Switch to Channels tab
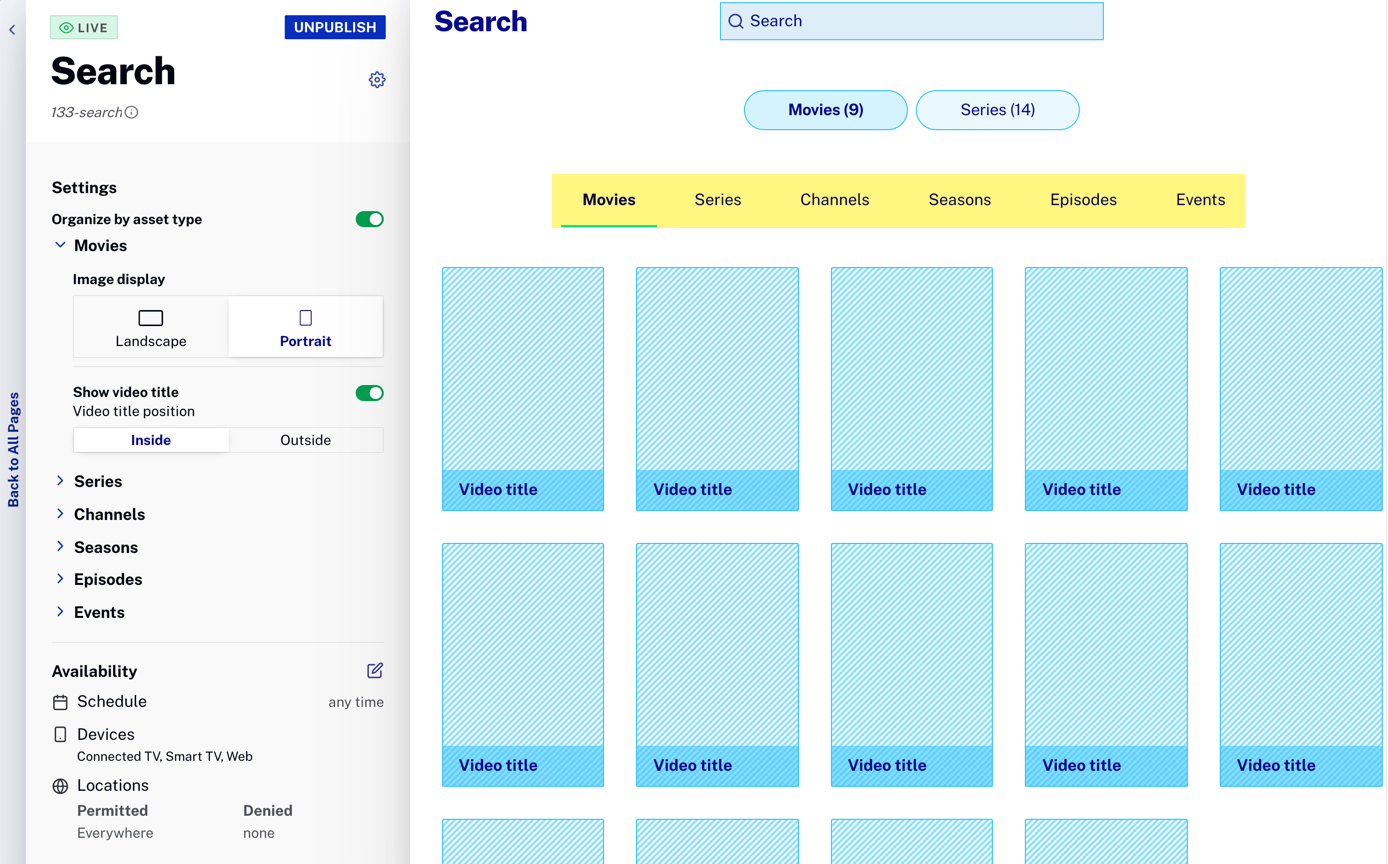 pyautogui.click(x=835, y=200)
